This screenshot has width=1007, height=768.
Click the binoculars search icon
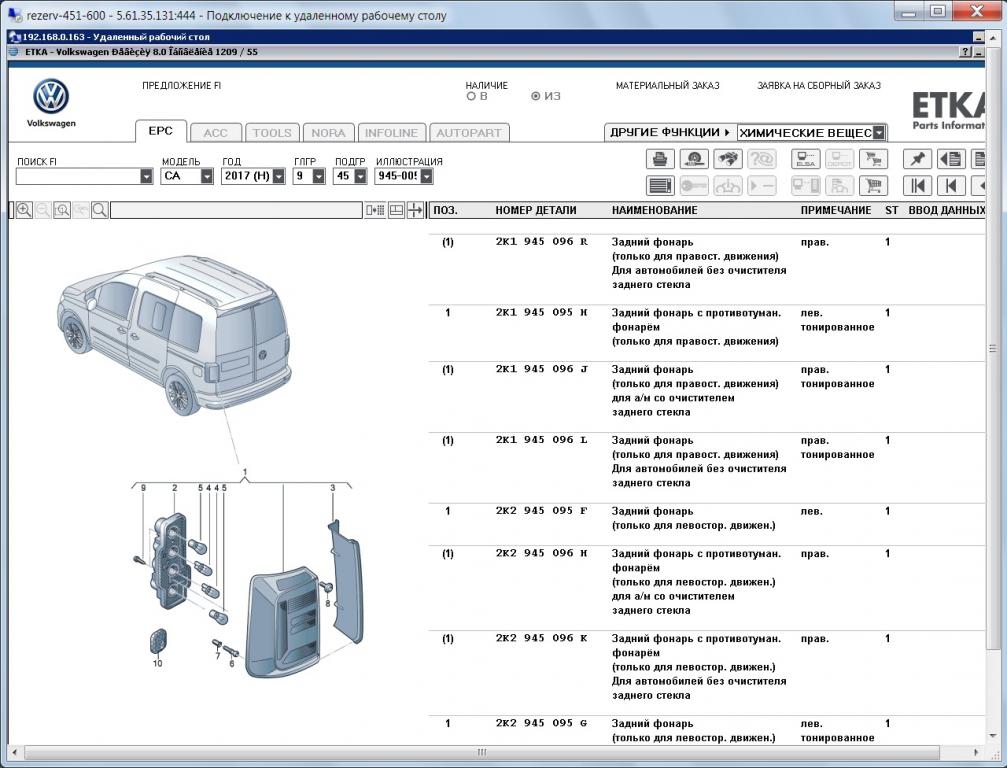click(x=728, y=159)
